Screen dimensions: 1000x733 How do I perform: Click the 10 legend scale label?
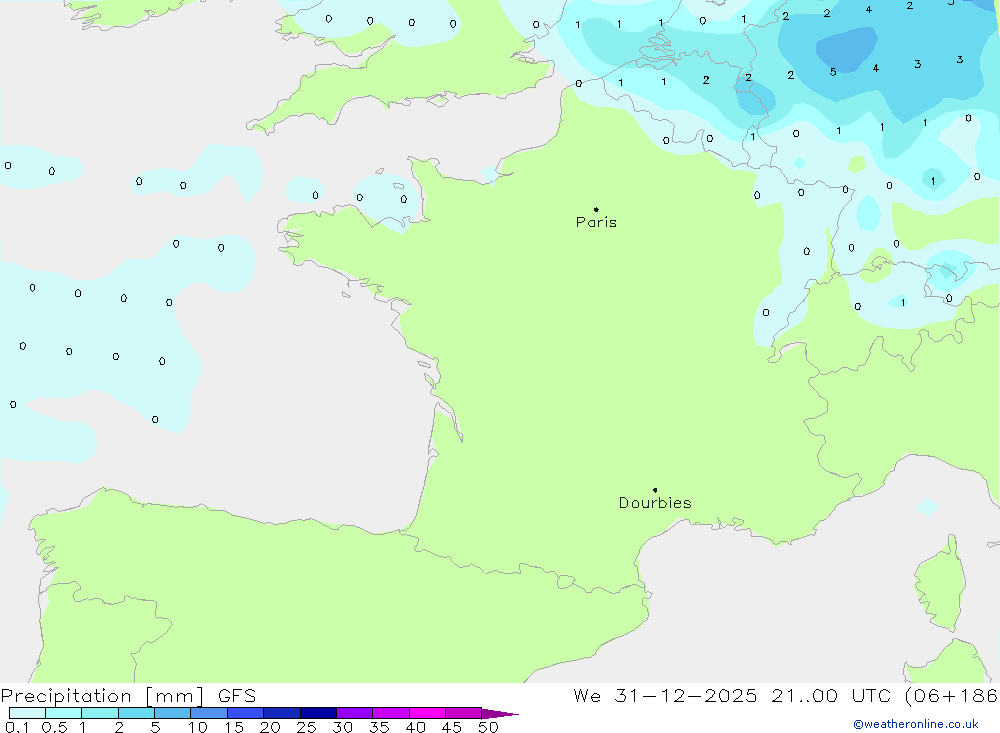(x=198, y=727)
